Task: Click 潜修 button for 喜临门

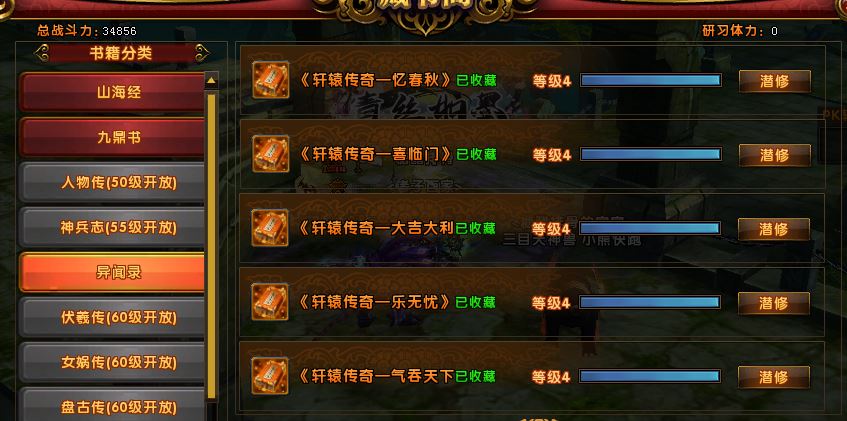Action: [775, 155]
